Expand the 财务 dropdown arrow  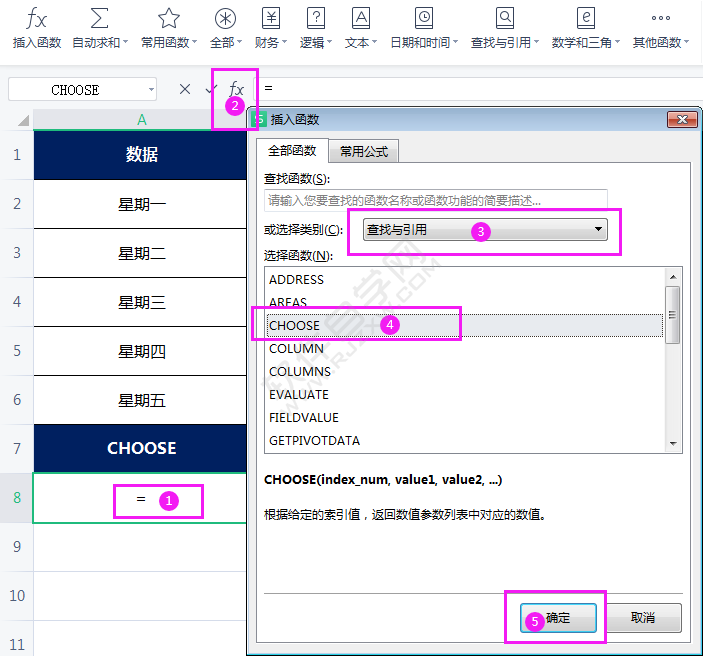tap(284, 42)
